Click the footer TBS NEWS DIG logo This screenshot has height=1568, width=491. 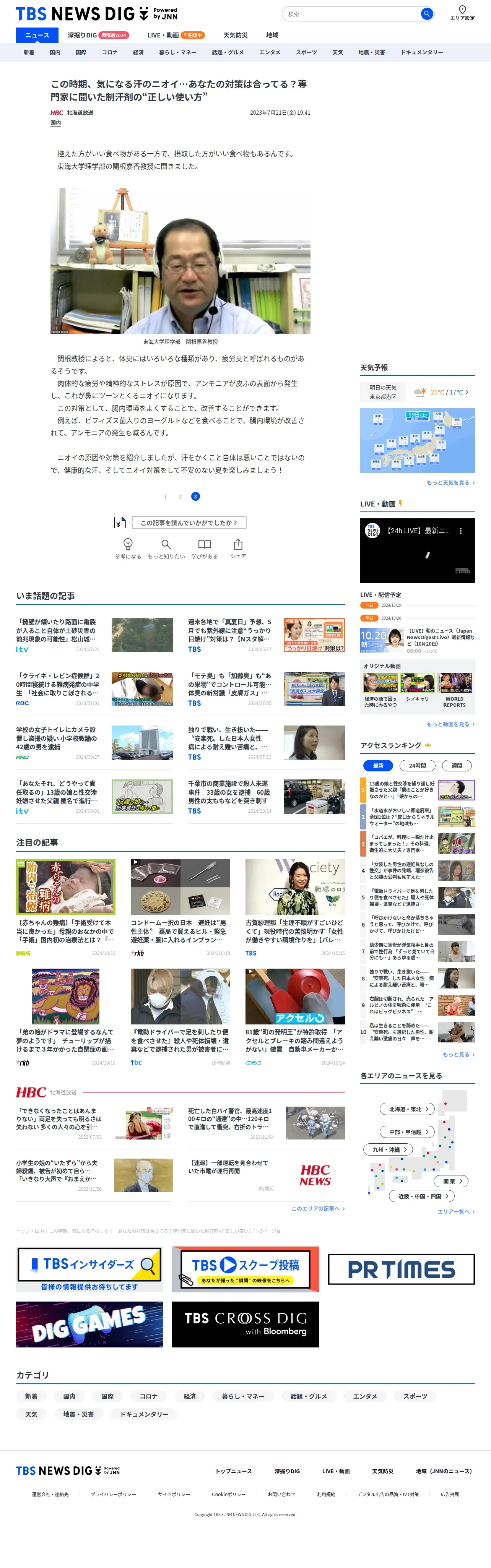[x=68, y=1471]
